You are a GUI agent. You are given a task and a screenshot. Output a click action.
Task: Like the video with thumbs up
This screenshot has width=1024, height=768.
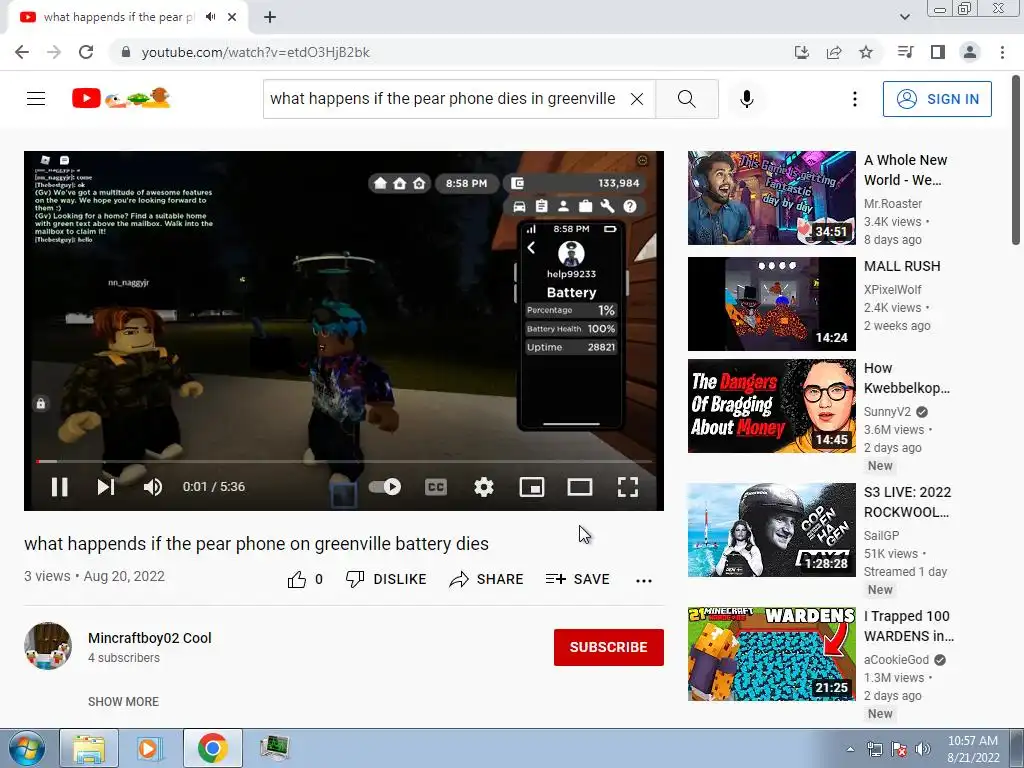[x=304, y=579]
